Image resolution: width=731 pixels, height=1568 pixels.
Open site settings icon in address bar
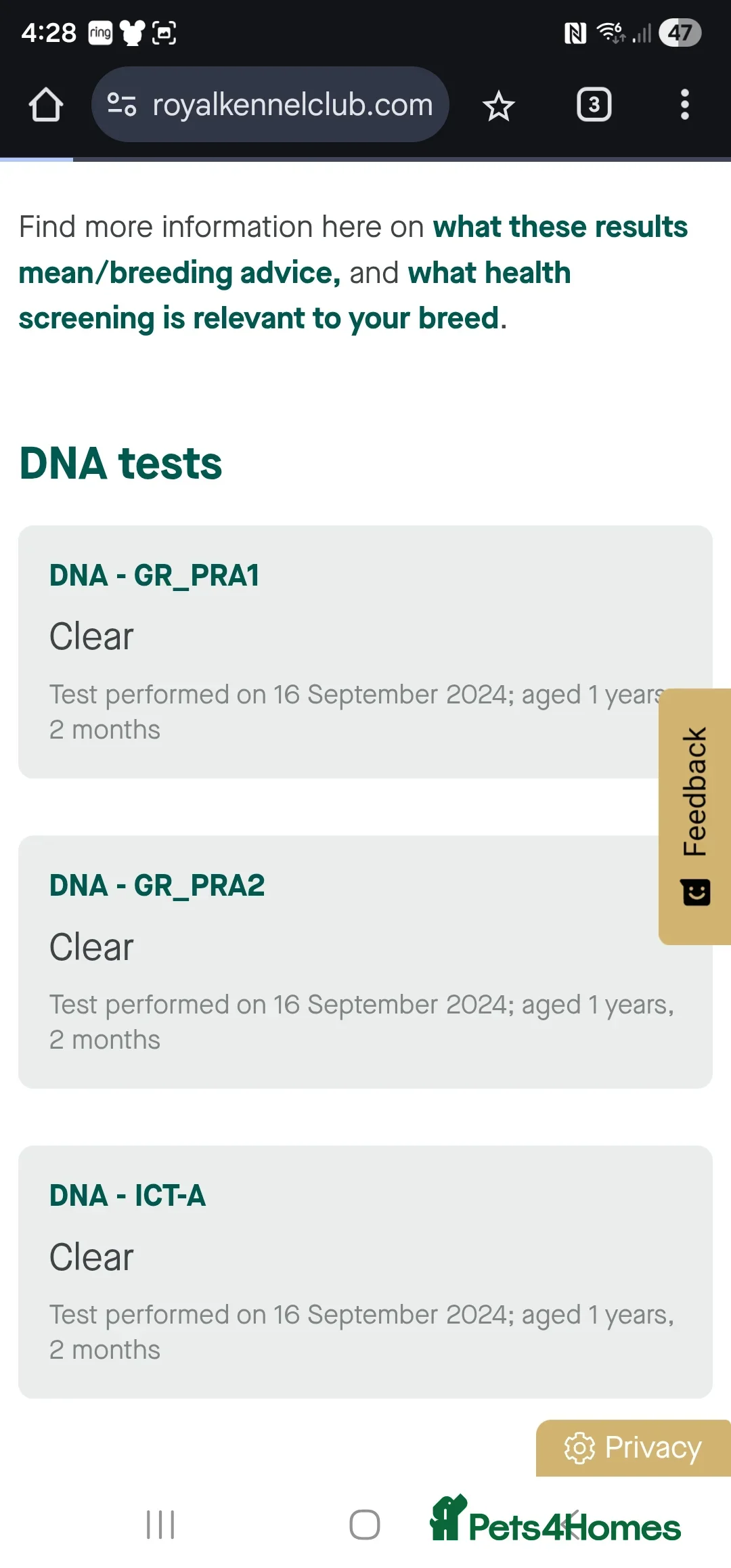(122, 105)
